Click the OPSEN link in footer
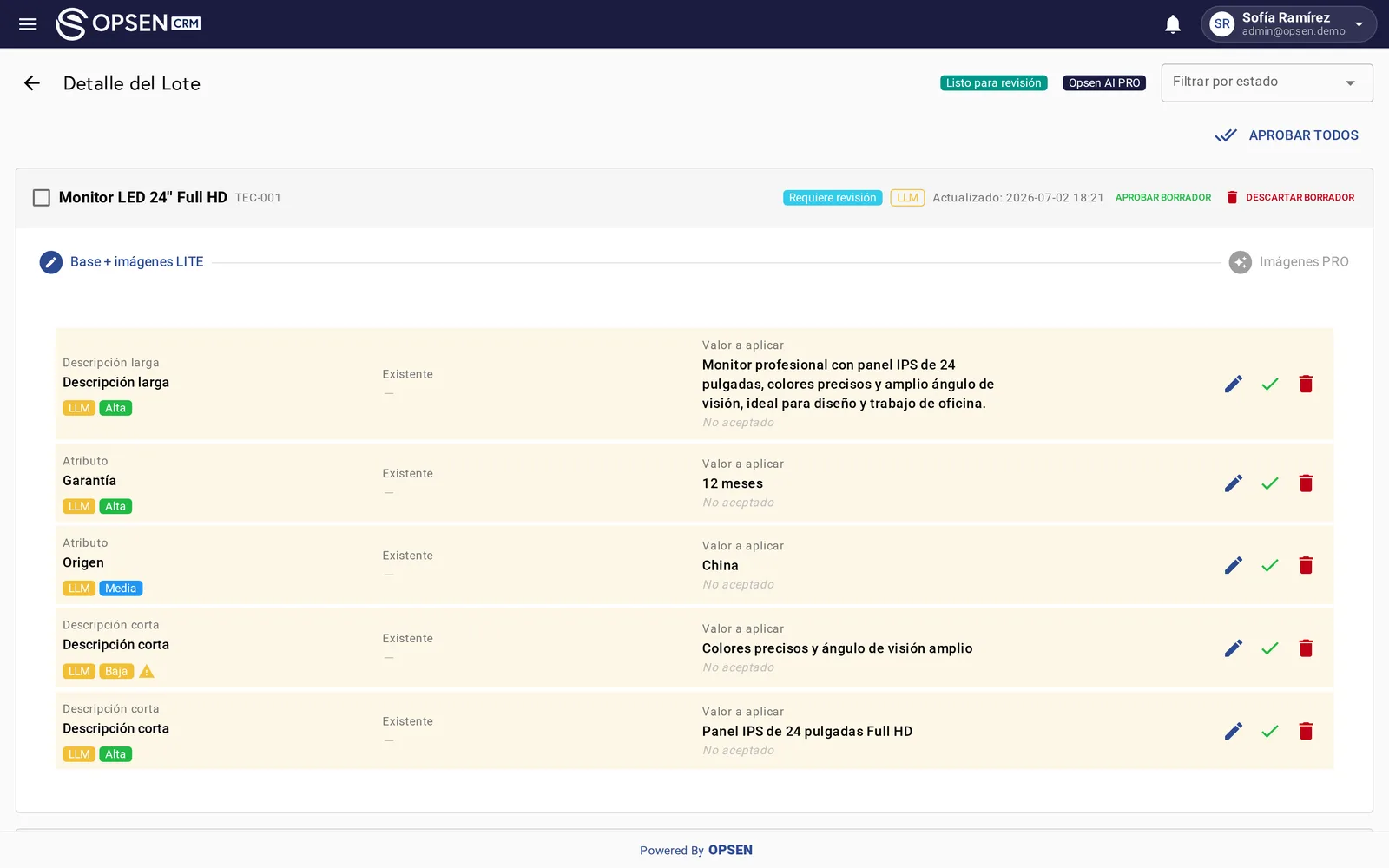Screen dimensions: 1389x868 point(730,851)
